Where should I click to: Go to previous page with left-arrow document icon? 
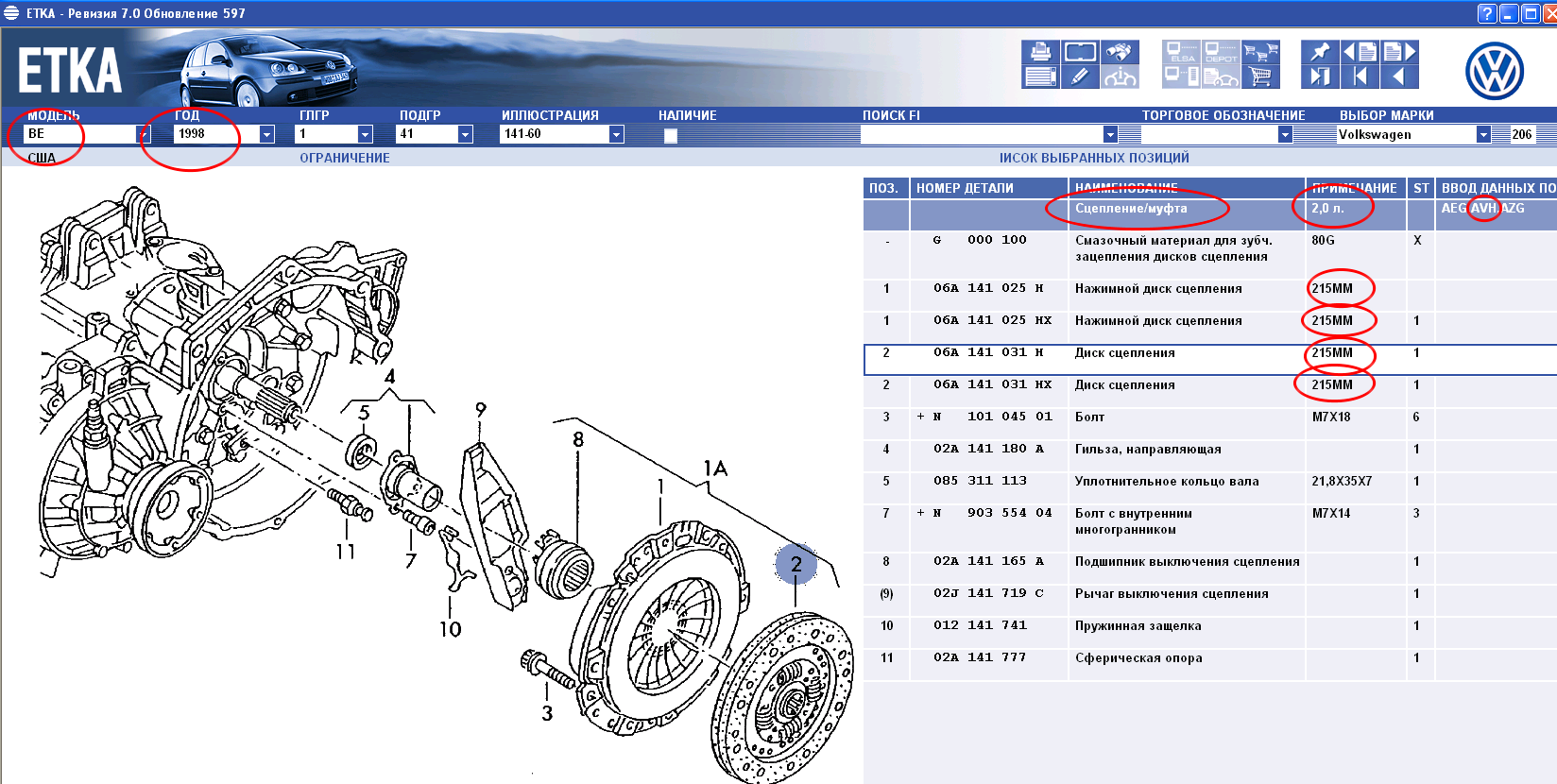pyautogui.click(x=1360, y=52)
